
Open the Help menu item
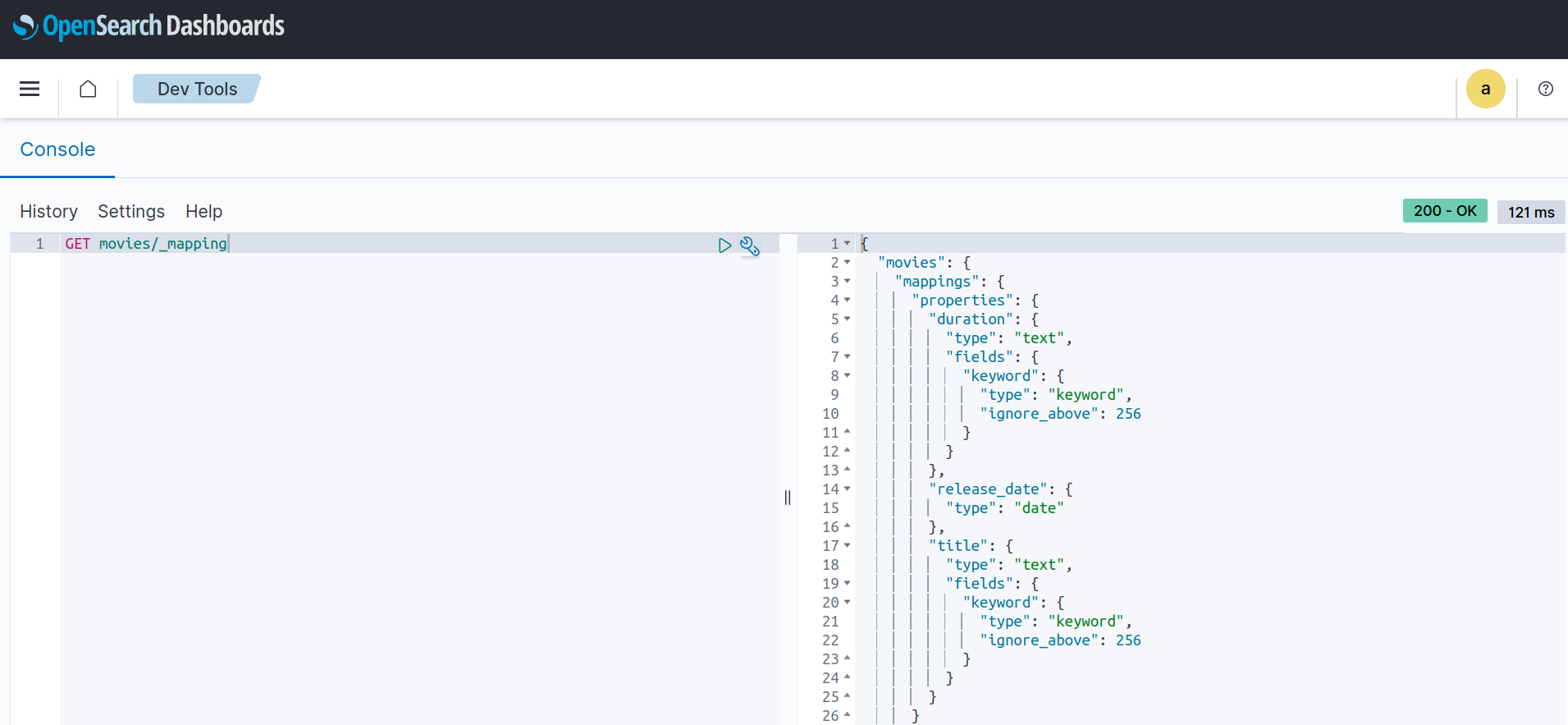(x=203, y=212)
